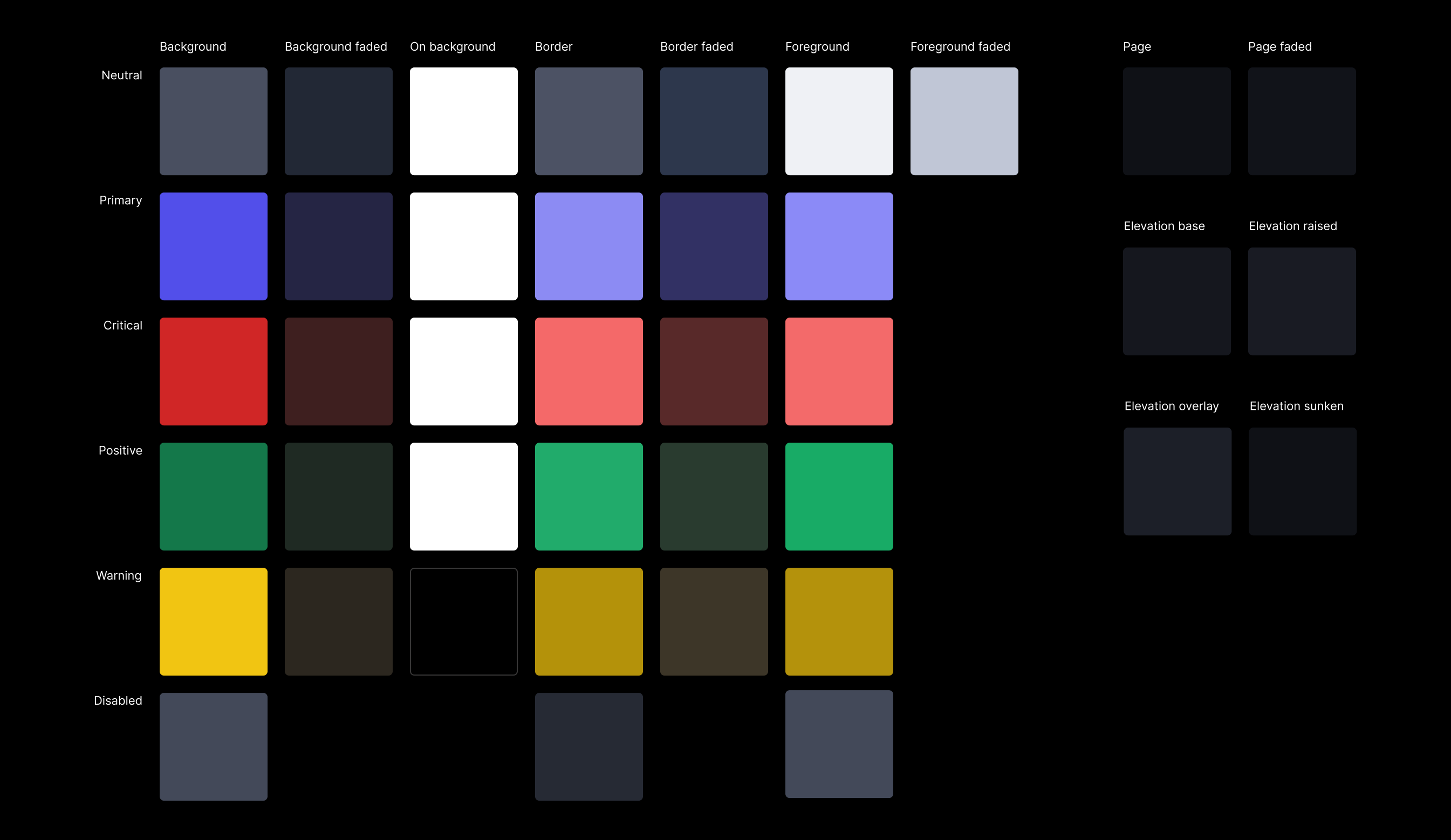Click the 'Elevation overlay' label

tap(1171, 406)
